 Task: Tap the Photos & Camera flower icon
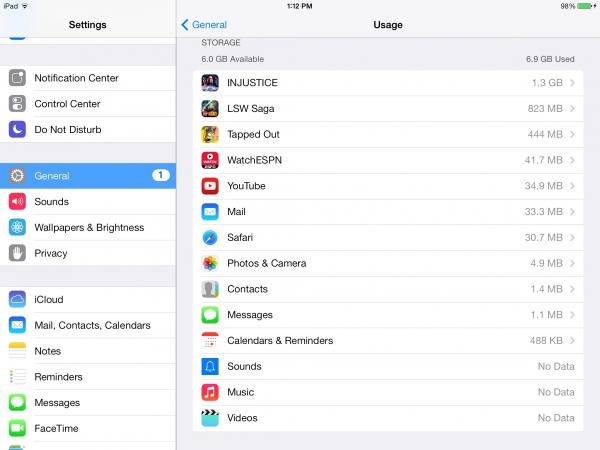point(210,263)
